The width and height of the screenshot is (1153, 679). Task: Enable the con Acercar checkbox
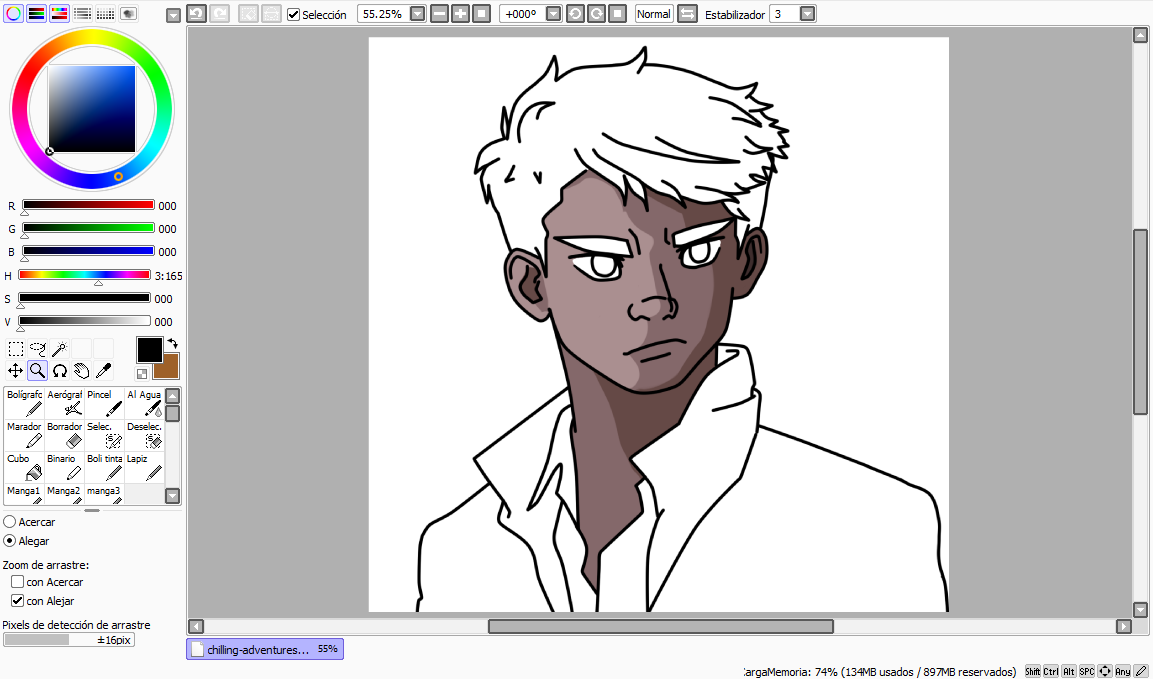(x=18, y=582)
